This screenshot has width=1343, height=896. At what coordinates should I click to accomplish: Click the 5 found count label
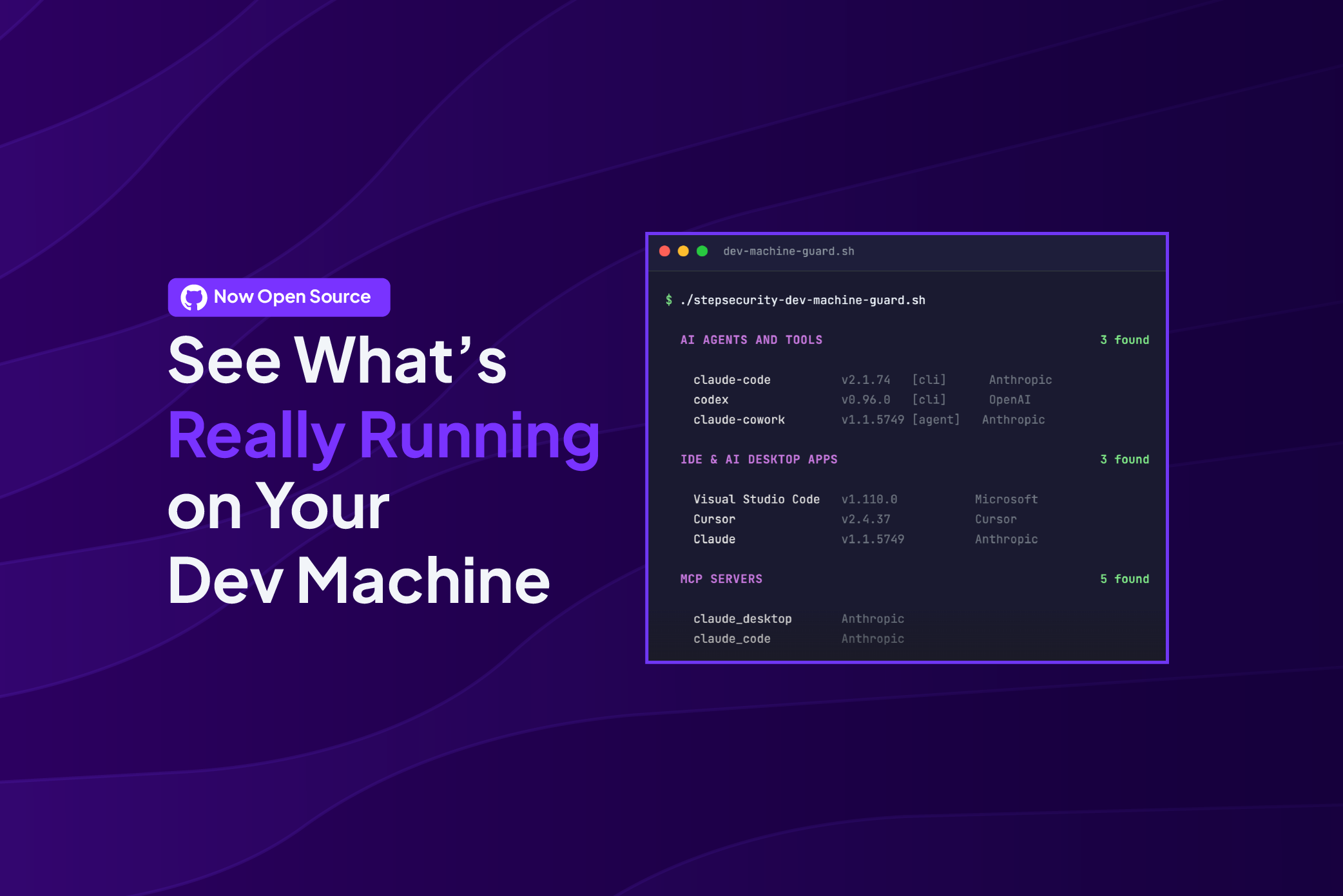[x=1124, y=579]
